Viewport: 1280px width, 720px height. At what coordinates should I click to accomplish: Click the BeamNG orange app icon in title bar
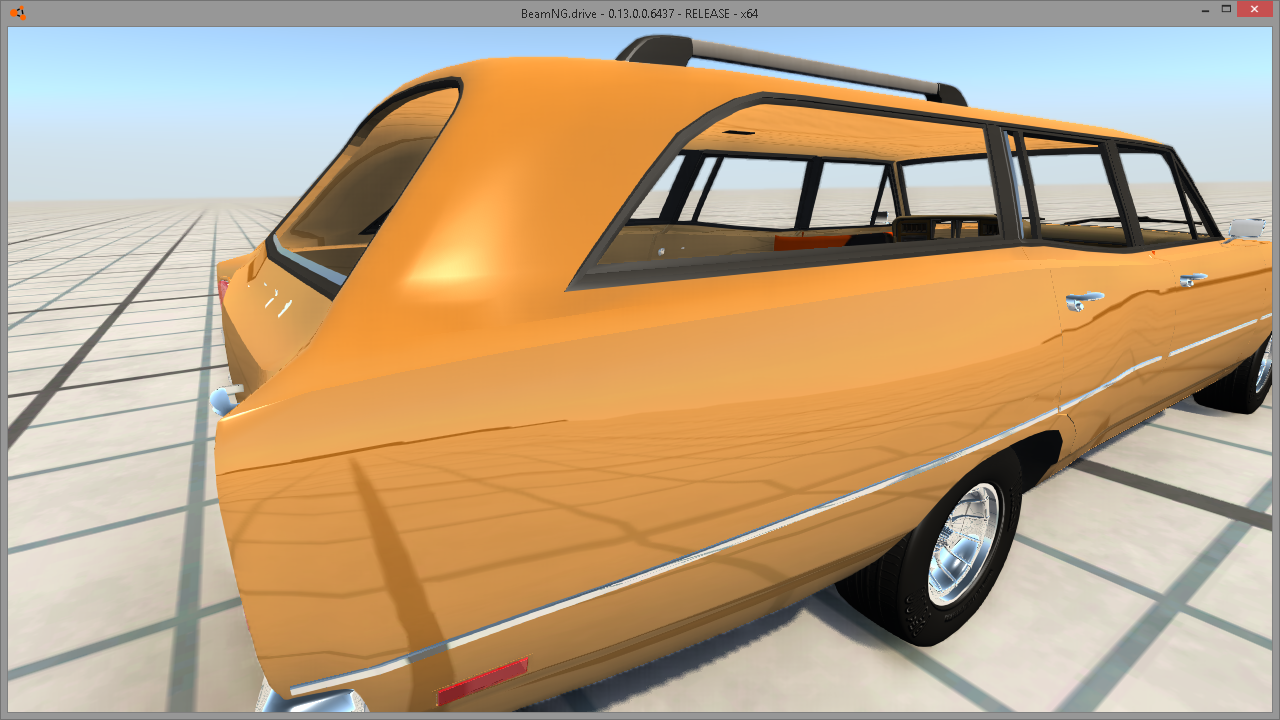[x=17, y=13]
